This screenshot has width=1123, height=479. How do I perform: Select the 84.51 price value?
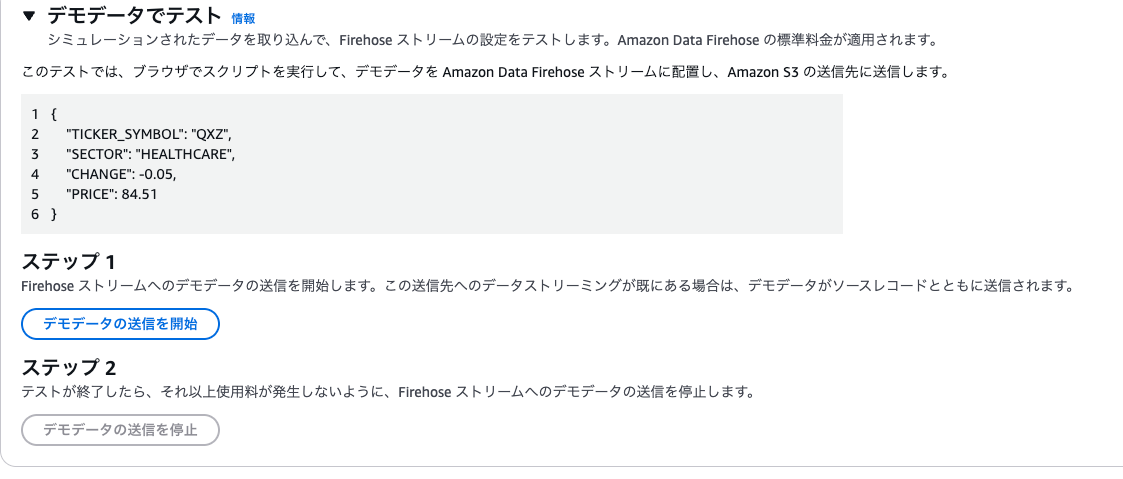138,194
